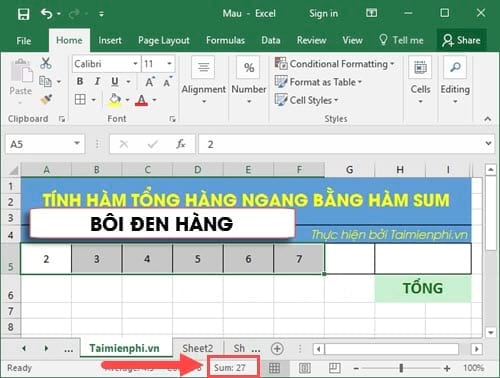Open Conditional Formatting menu
Screen dimensions: 500x378
[334, 64]
